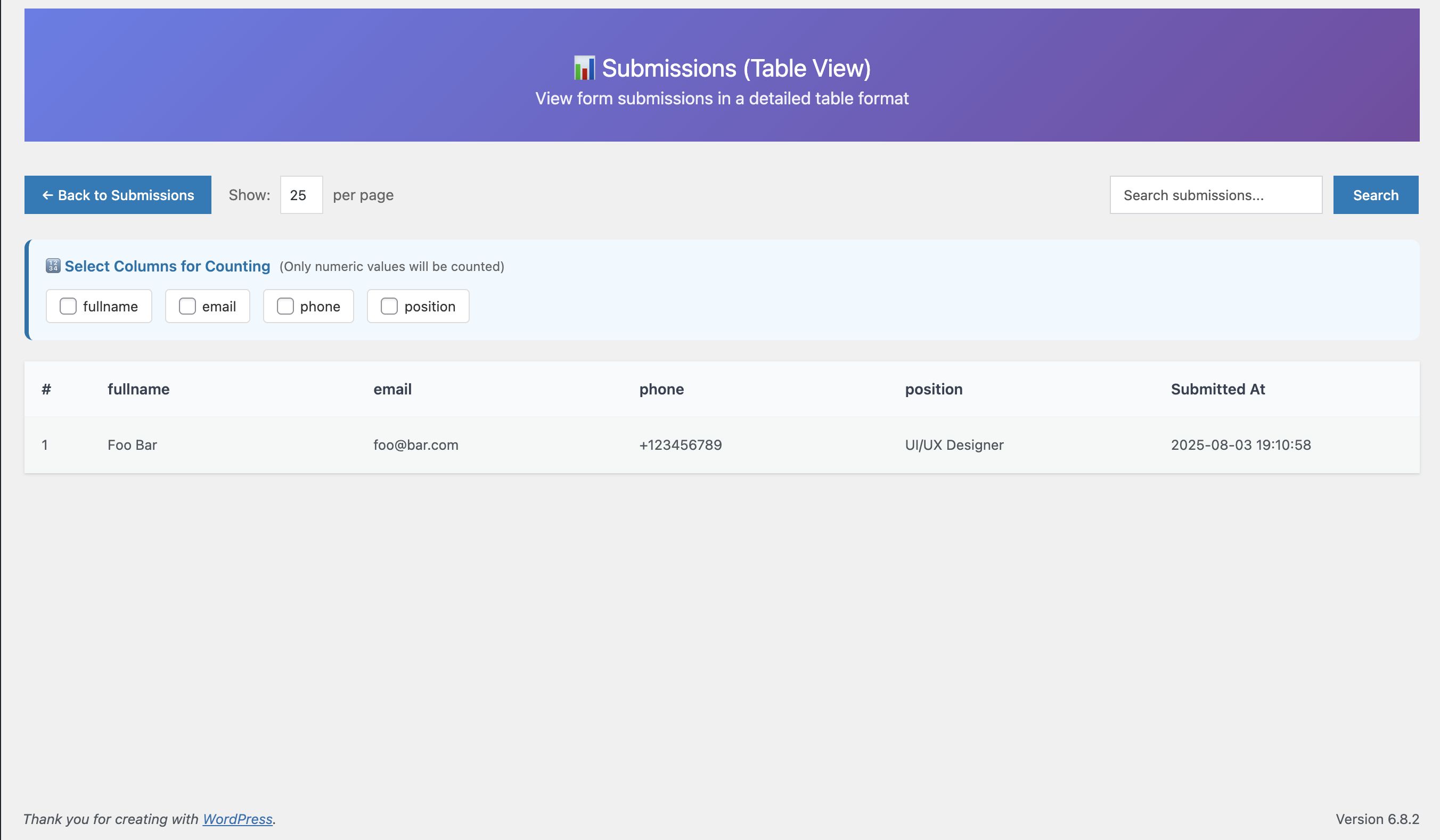The image size is (1440, 840).
Task: Select the Foo Bar name cell
Action: (132, 445)
